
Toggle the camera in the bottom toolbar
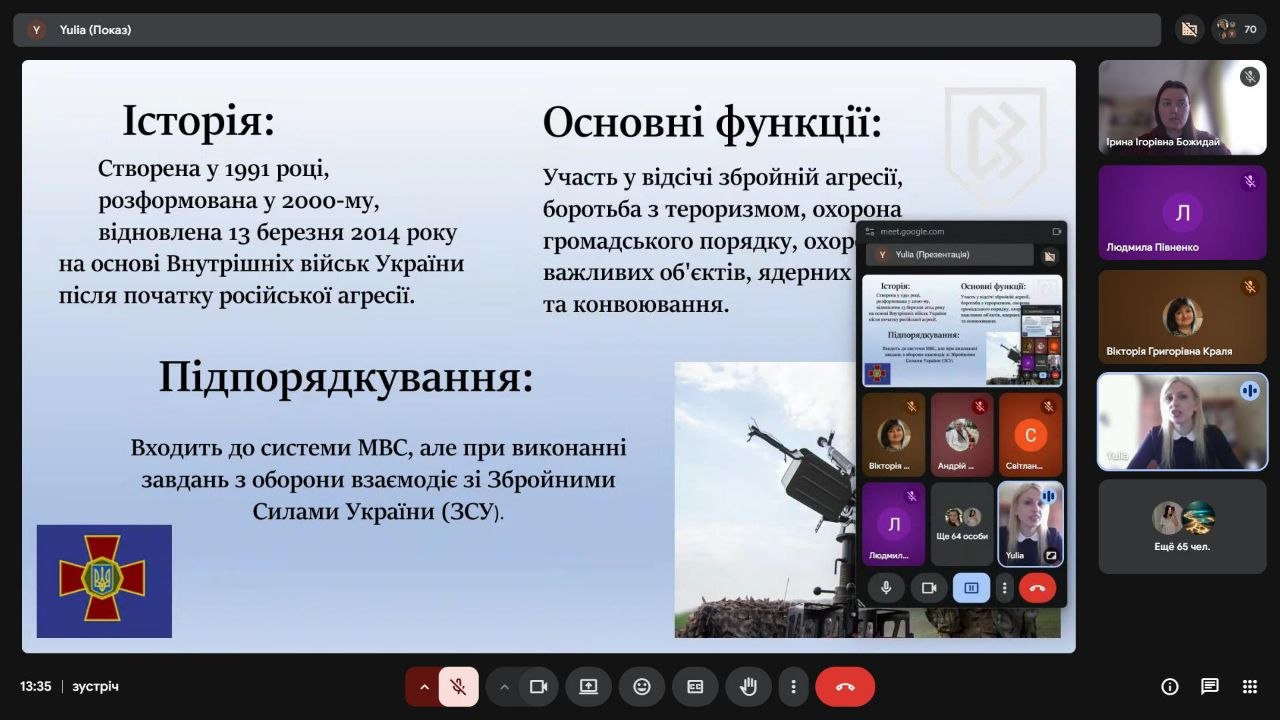(x=538, y=687)
